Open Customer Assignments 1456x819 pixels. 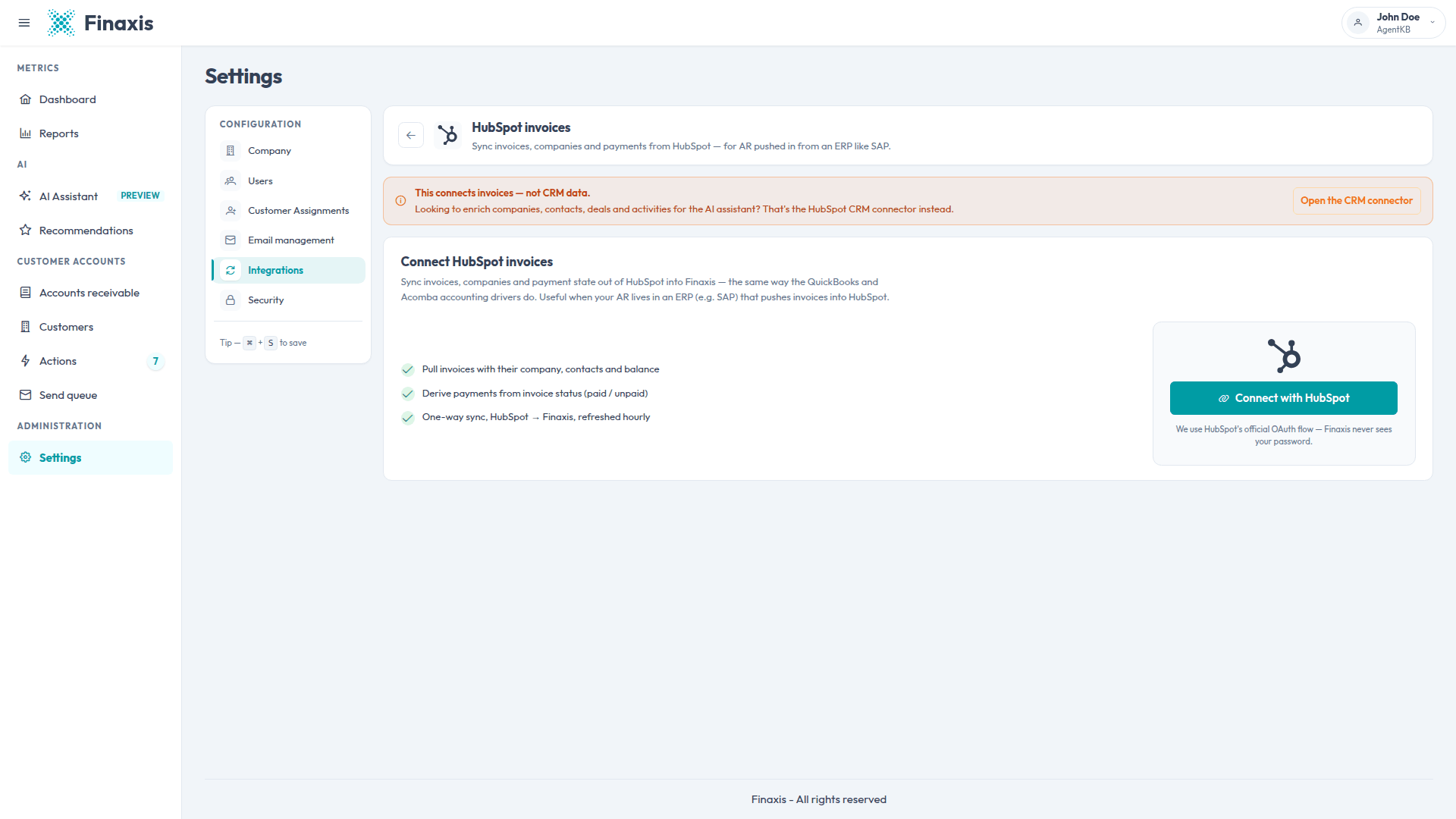coord(288,211)
